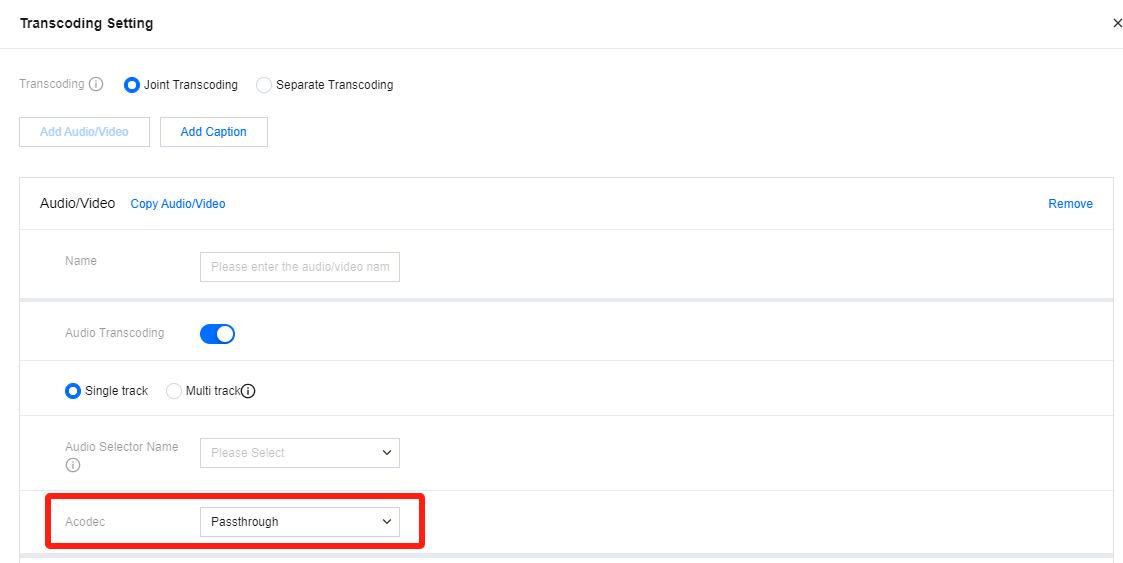The height and width of the screenshot is (563, 1123).
Task: Open the Acodec Passthrough dropdown
Action: point(299,522)
